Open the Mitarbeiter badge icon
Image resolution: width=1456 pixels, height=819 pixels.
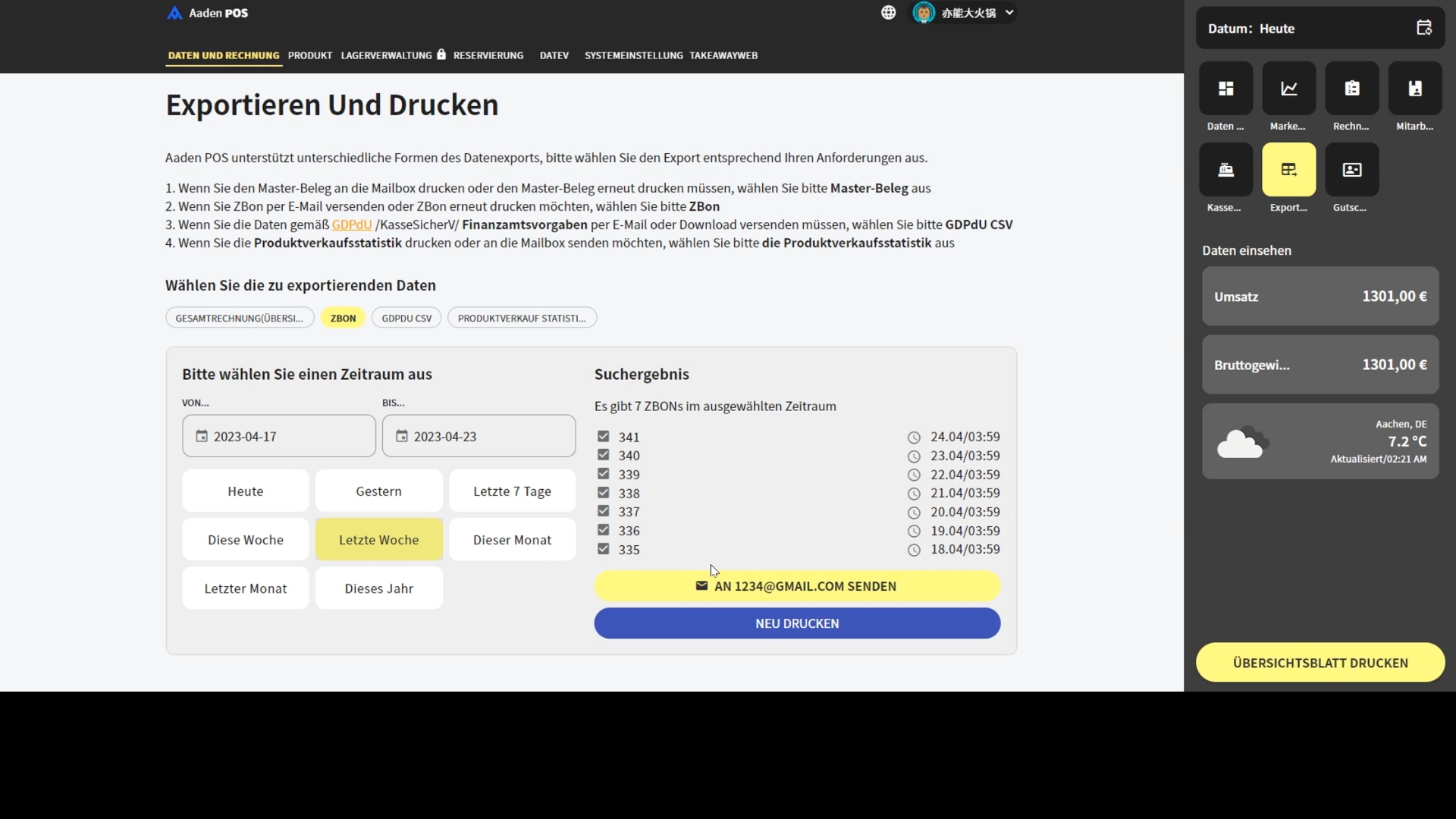point(1414,89)
